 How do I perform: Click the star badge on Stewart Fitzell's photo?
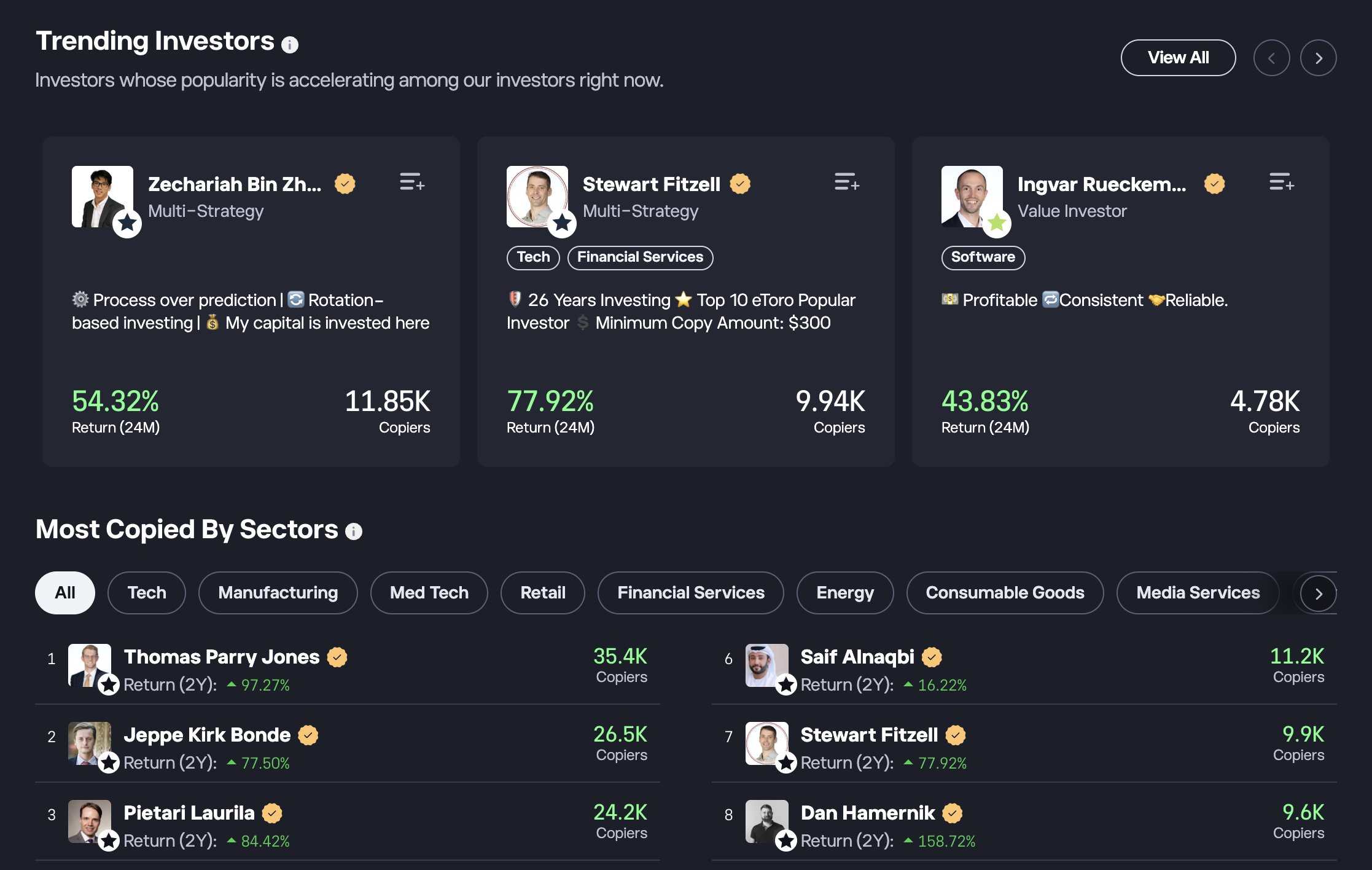coord(561,224)
